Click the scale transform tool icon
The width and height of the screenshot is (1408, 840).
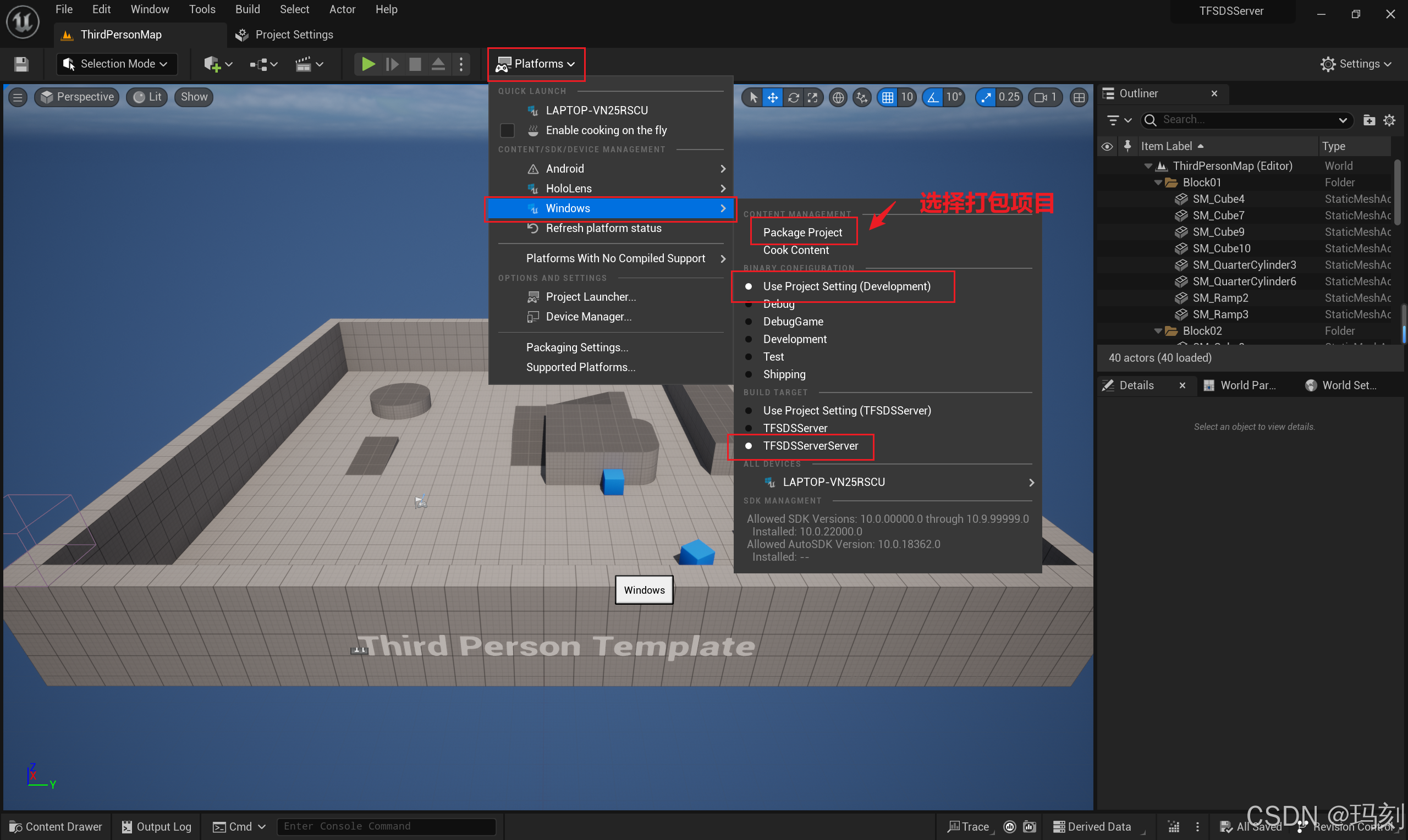tap(812, 97)
